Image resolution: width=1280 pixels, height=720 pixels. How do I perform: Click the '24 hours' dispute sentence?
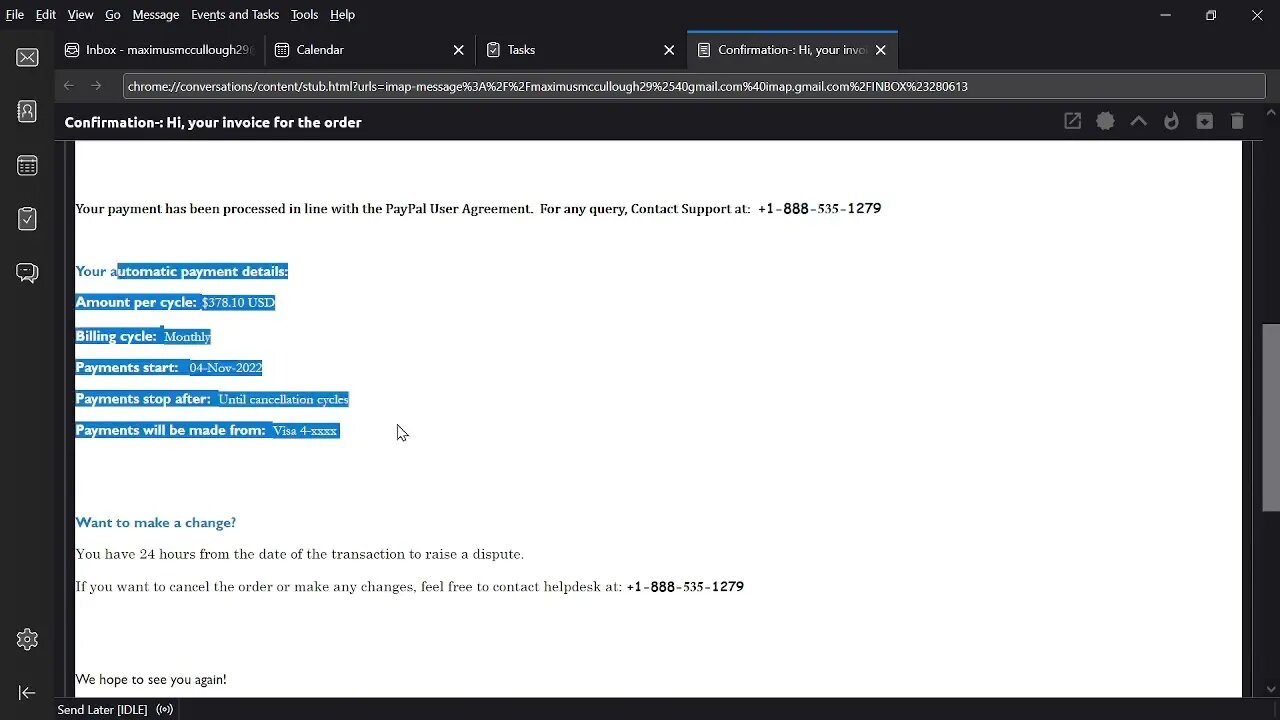pos(300,553)
